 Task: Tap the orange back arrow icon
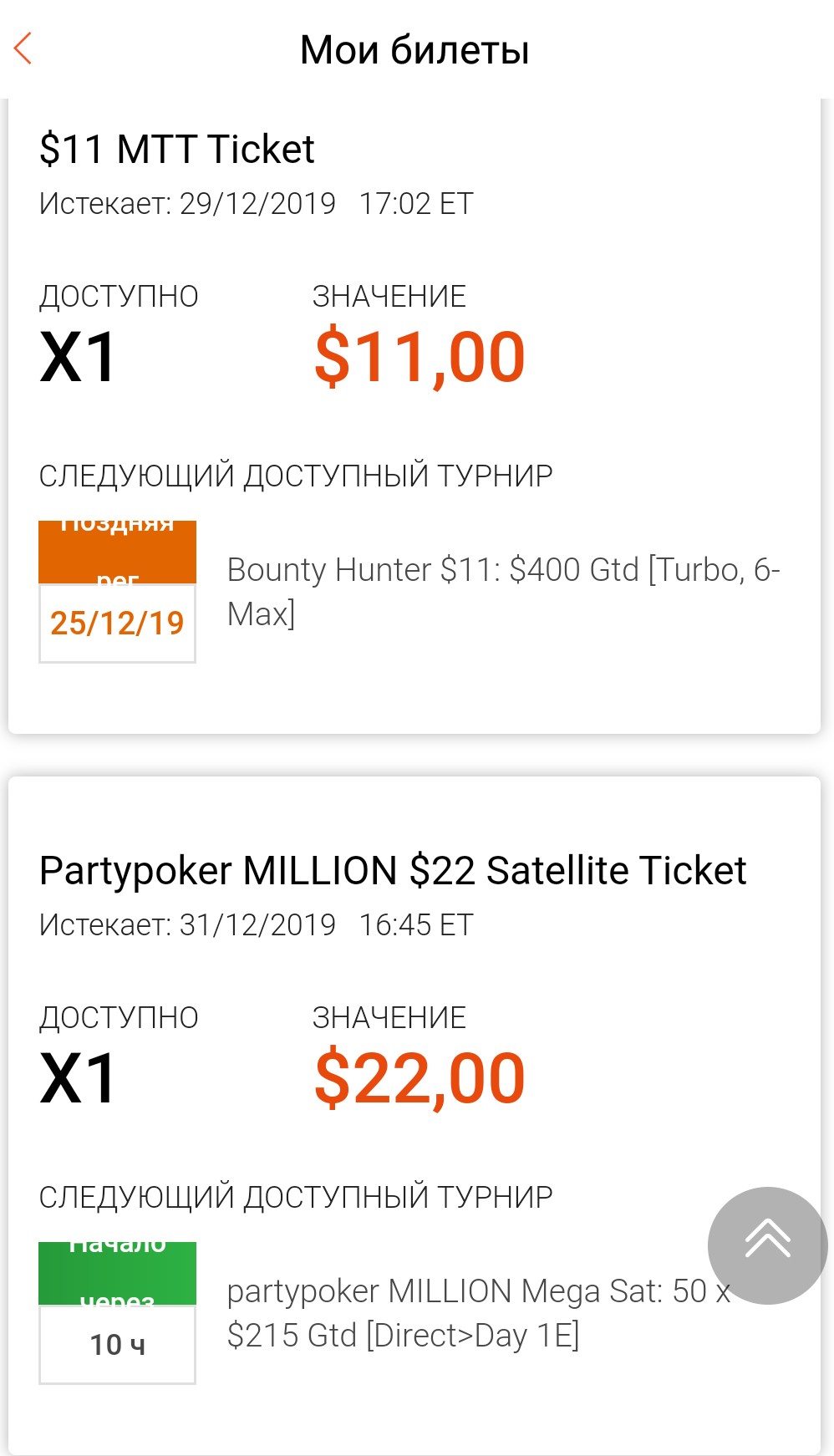pyautogui.click(x=23, y=48)
